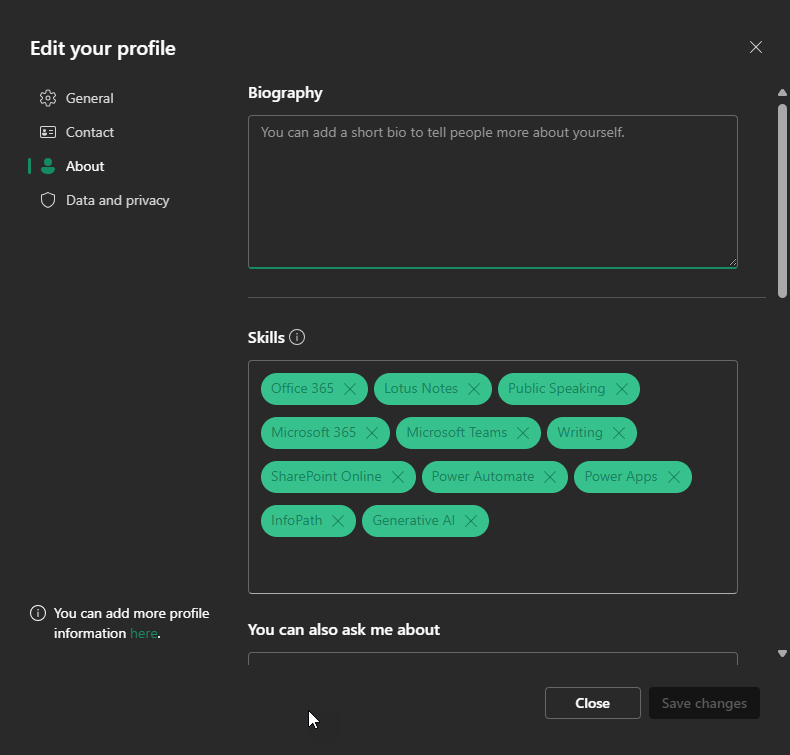The height and width of the screenshot is (755, 790).
Task: Click the Skills info icon
Action: [297, 337]
